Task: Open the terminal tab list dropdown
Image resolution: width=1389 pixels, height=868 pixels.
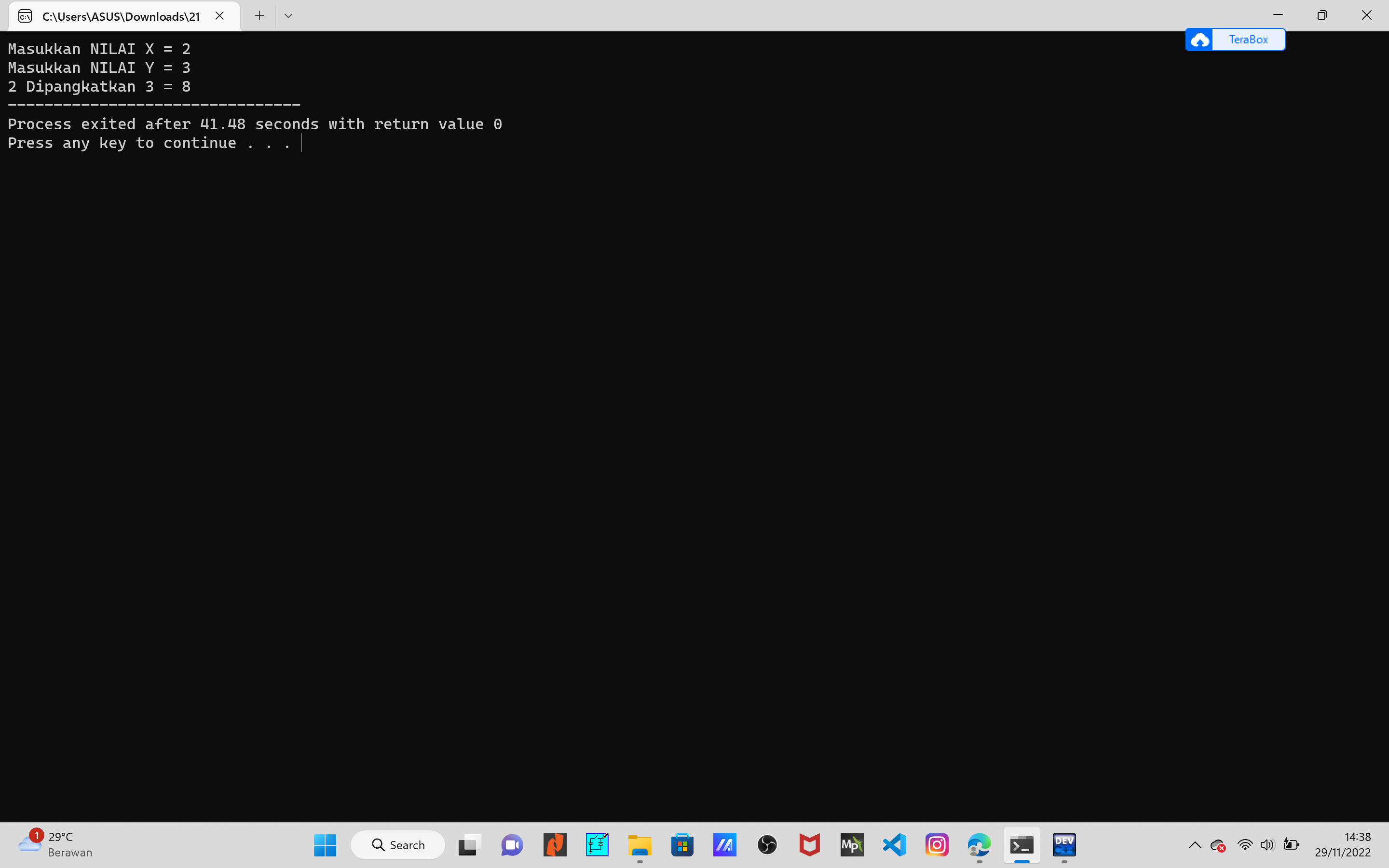Action: coord(288,15)
